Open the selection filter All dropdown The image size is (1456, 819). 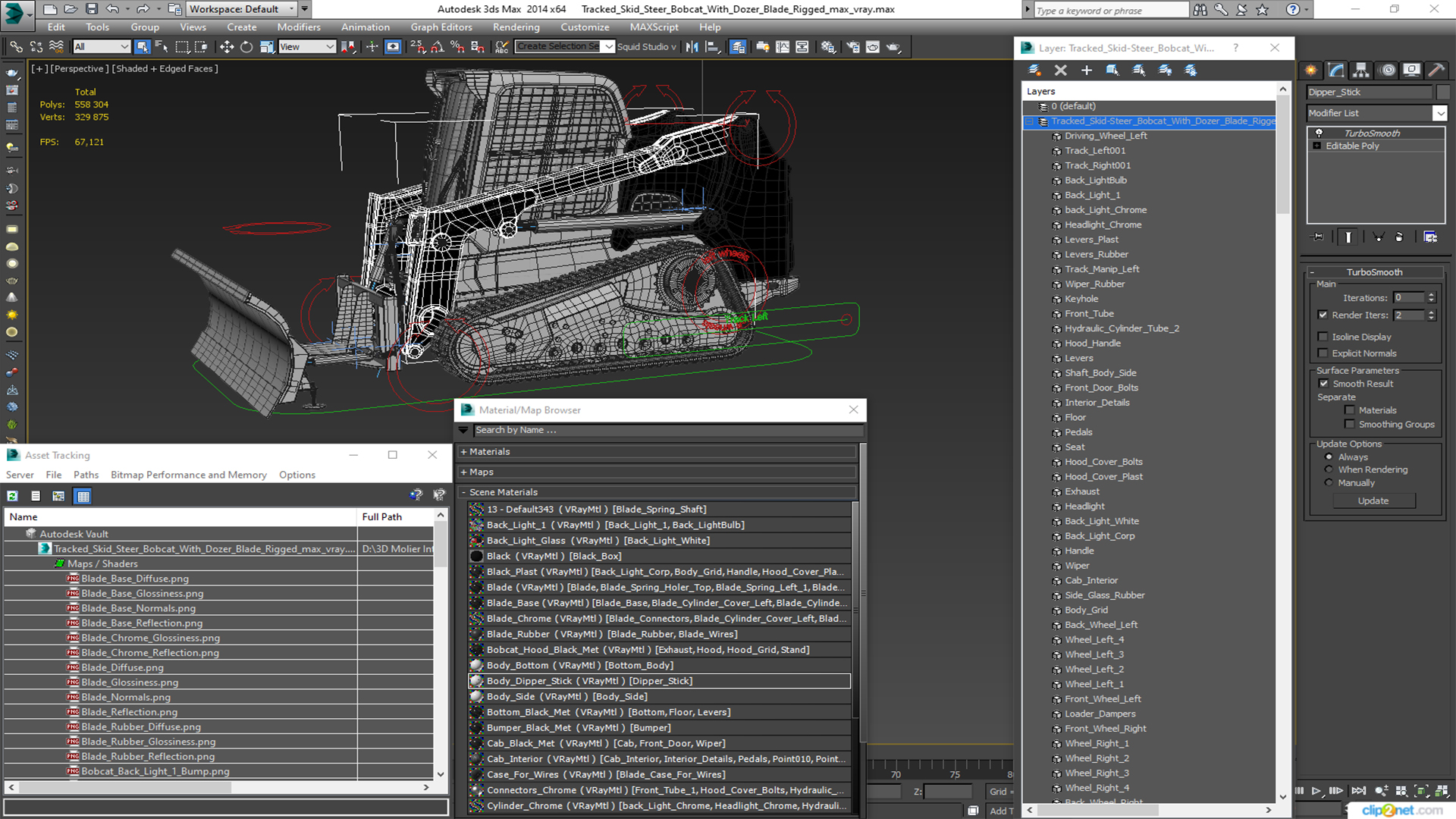(102, 47)
